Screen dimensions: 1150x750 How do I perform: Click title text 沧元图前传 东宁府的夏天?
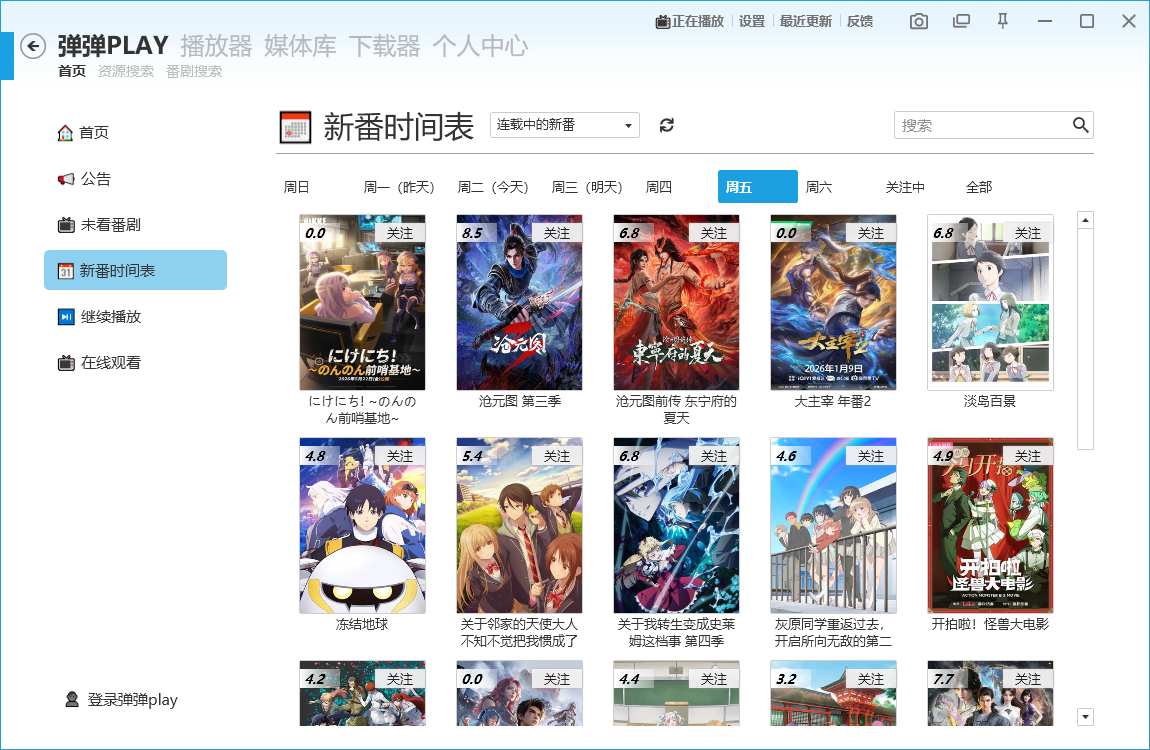[676, 410]
